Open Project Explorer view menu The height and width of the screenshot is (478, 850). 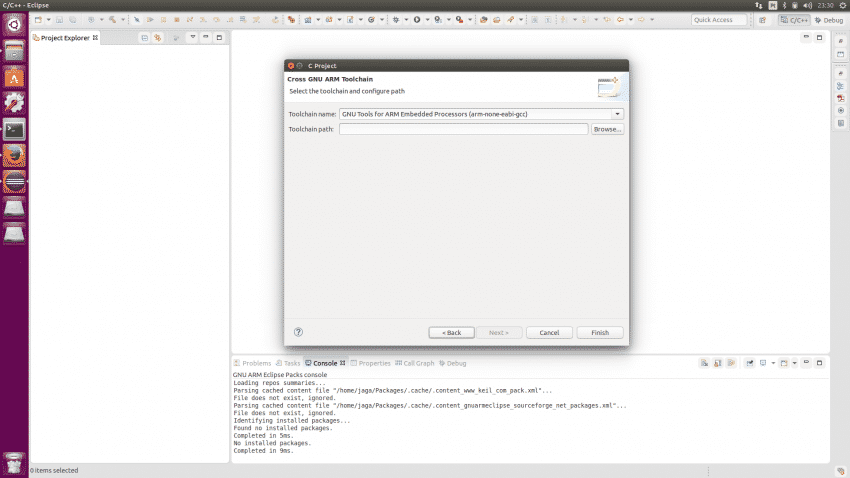coord(192,37)
